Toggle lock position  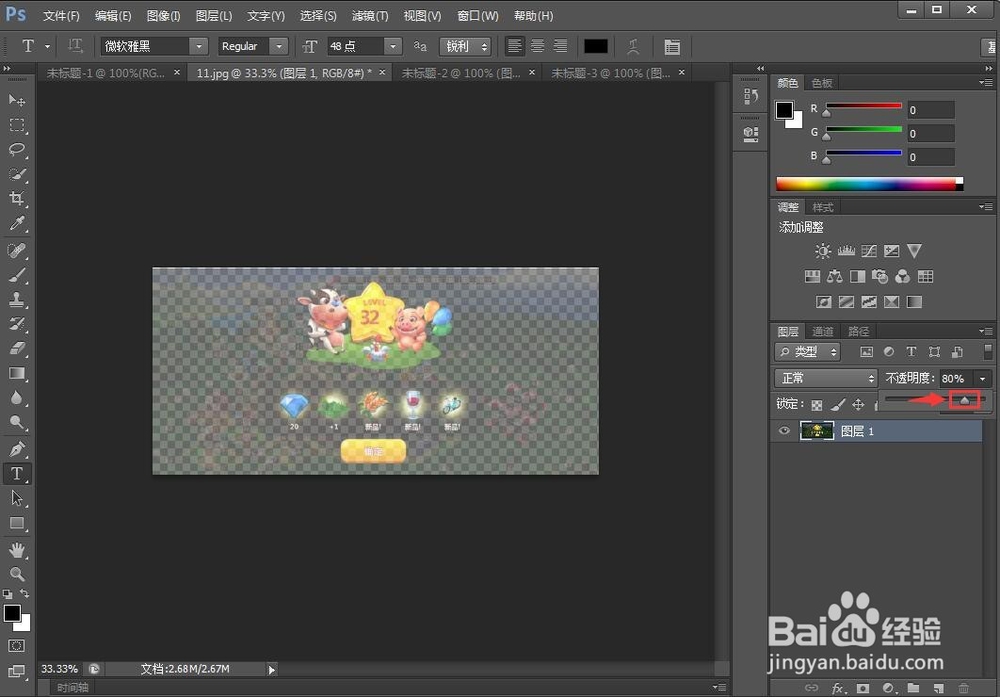tap(858, 404)
